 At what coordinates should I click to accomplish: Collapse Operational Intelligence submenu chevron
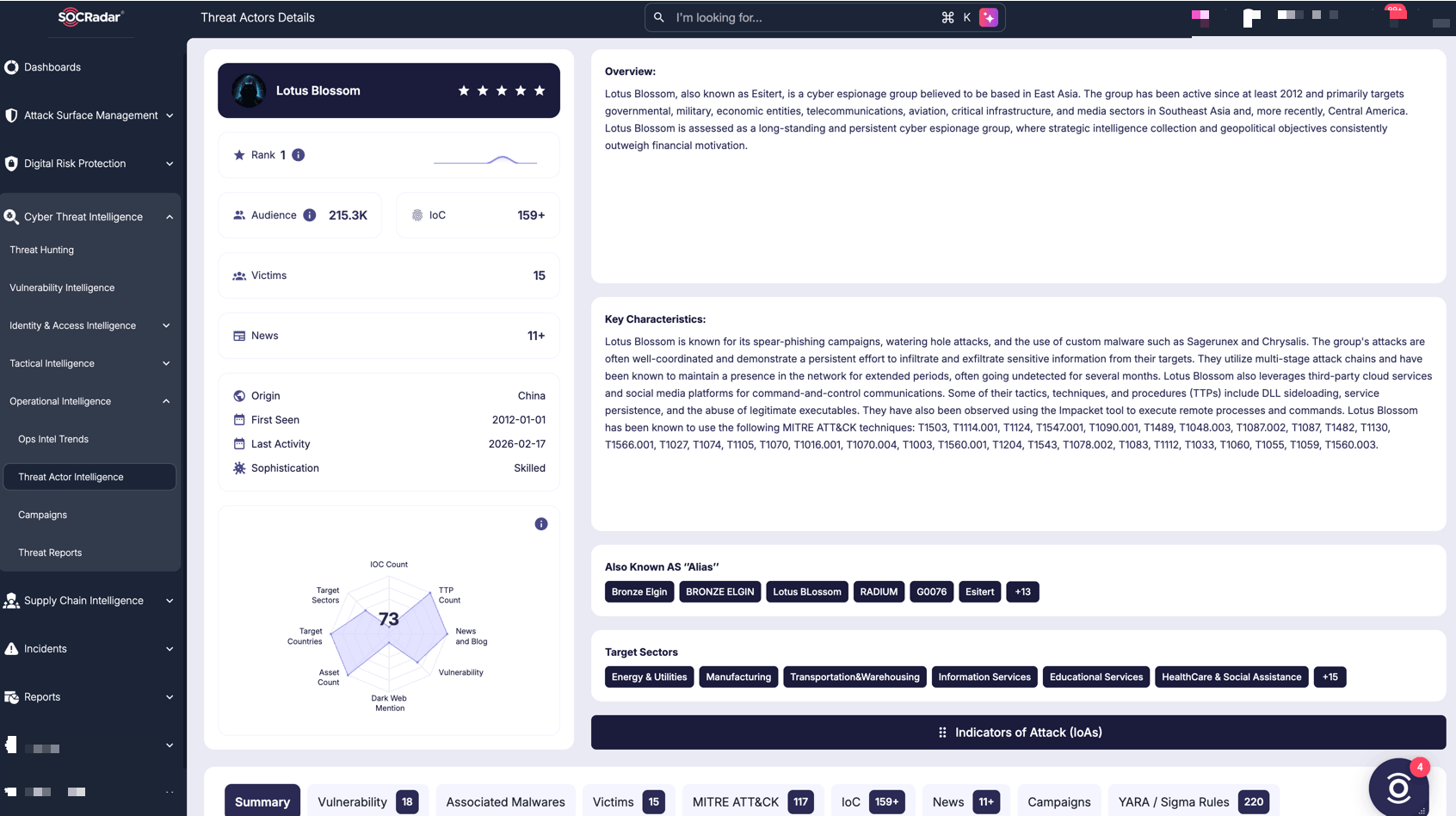point(166,401)
